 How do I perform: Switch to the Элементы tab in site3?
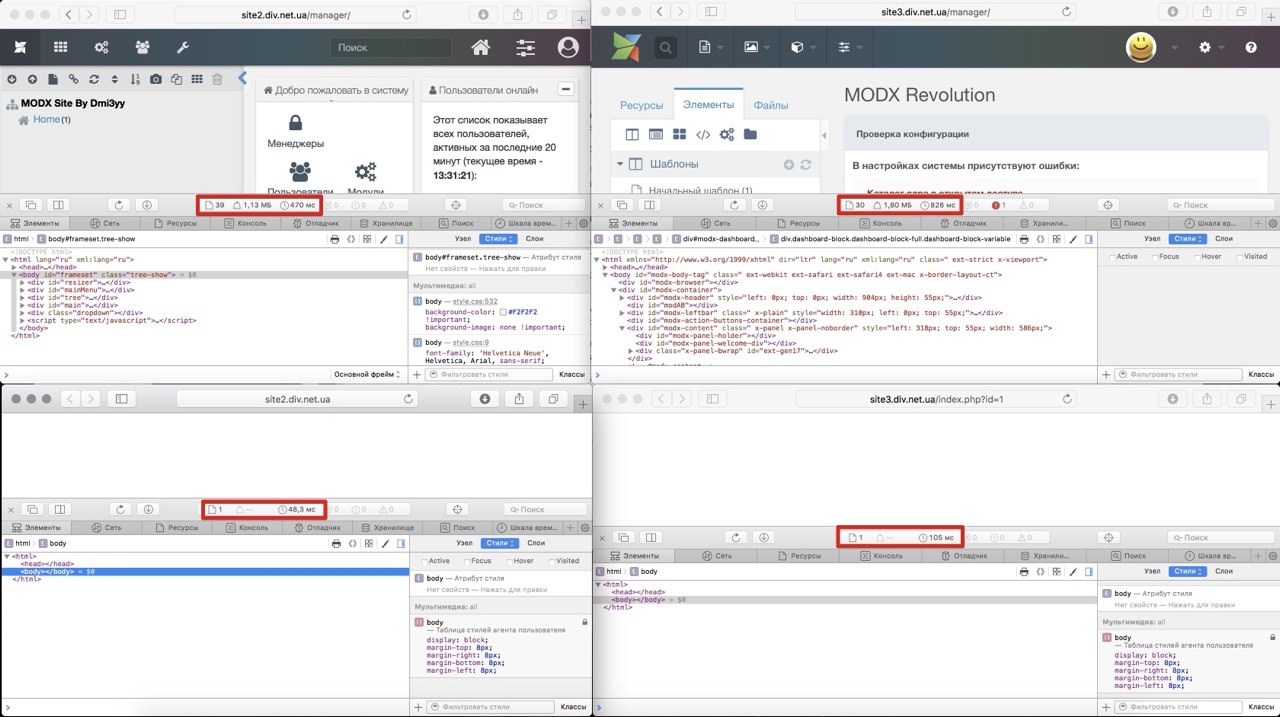click(708, 104)
